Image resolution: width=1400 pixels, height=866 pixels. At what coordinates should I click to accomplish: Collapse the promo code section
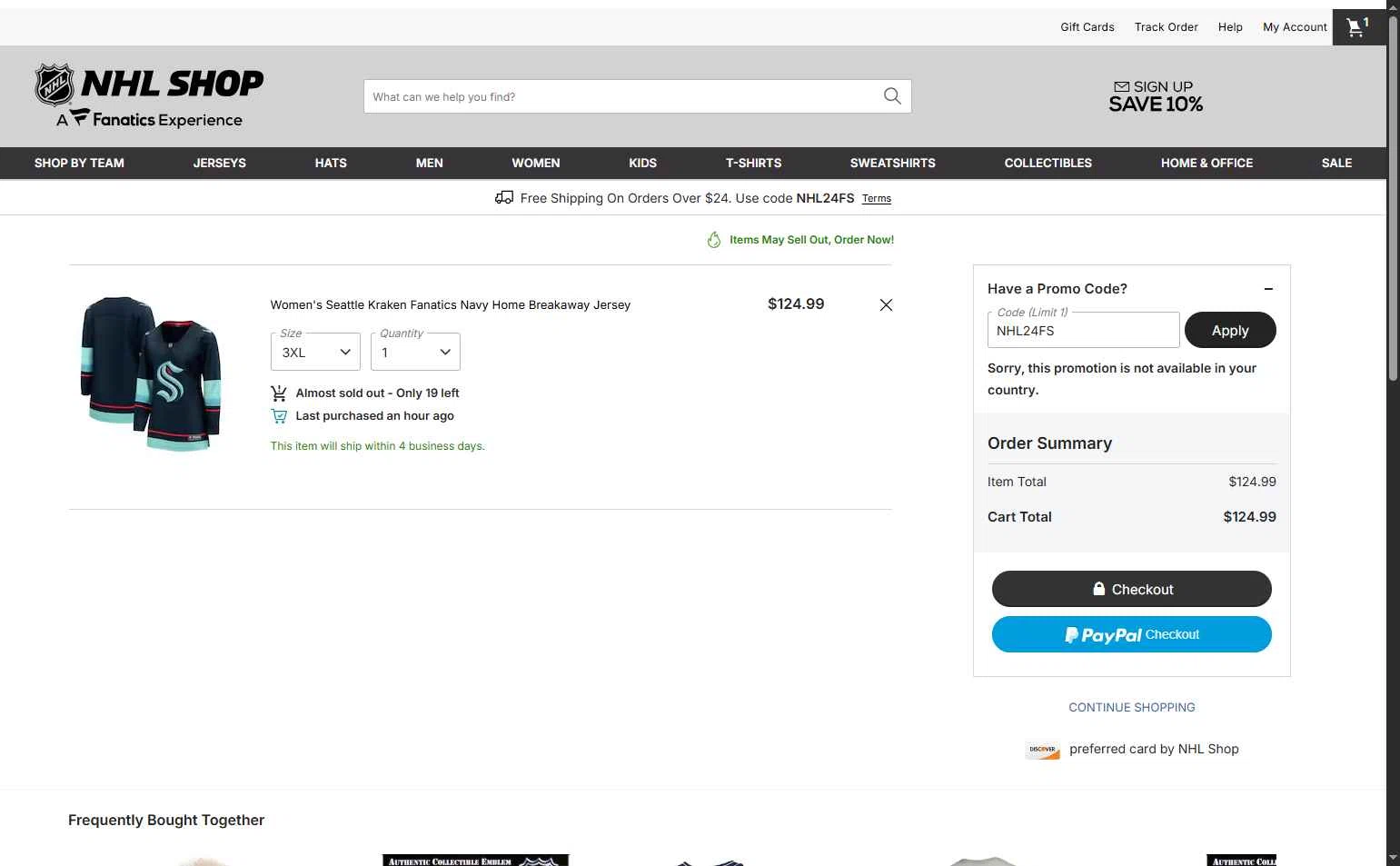click(x=1268, y=289)
